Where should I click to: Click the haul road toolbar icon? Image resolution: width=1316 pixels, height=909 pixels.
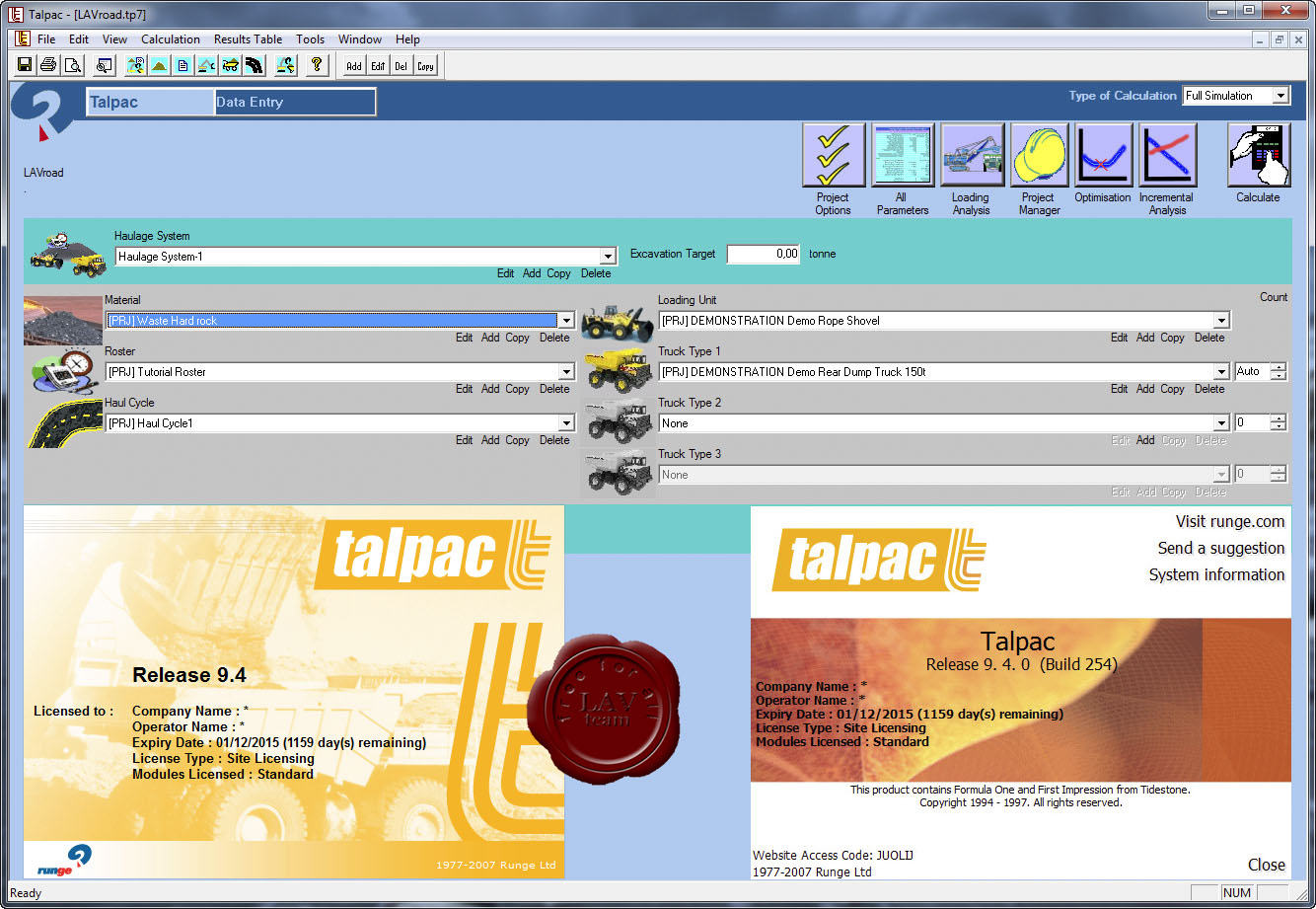tap(255, 65)
